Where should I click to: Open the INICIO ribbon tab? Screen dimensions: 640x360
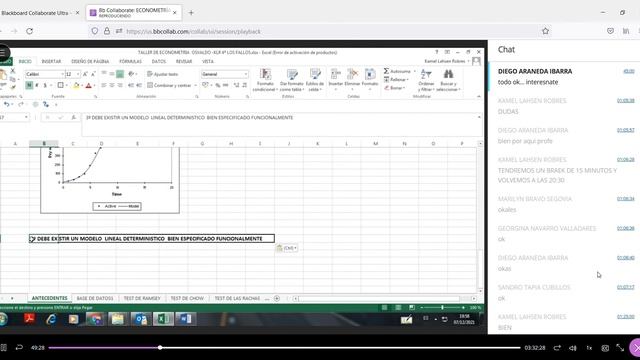[x=25, y=62]
